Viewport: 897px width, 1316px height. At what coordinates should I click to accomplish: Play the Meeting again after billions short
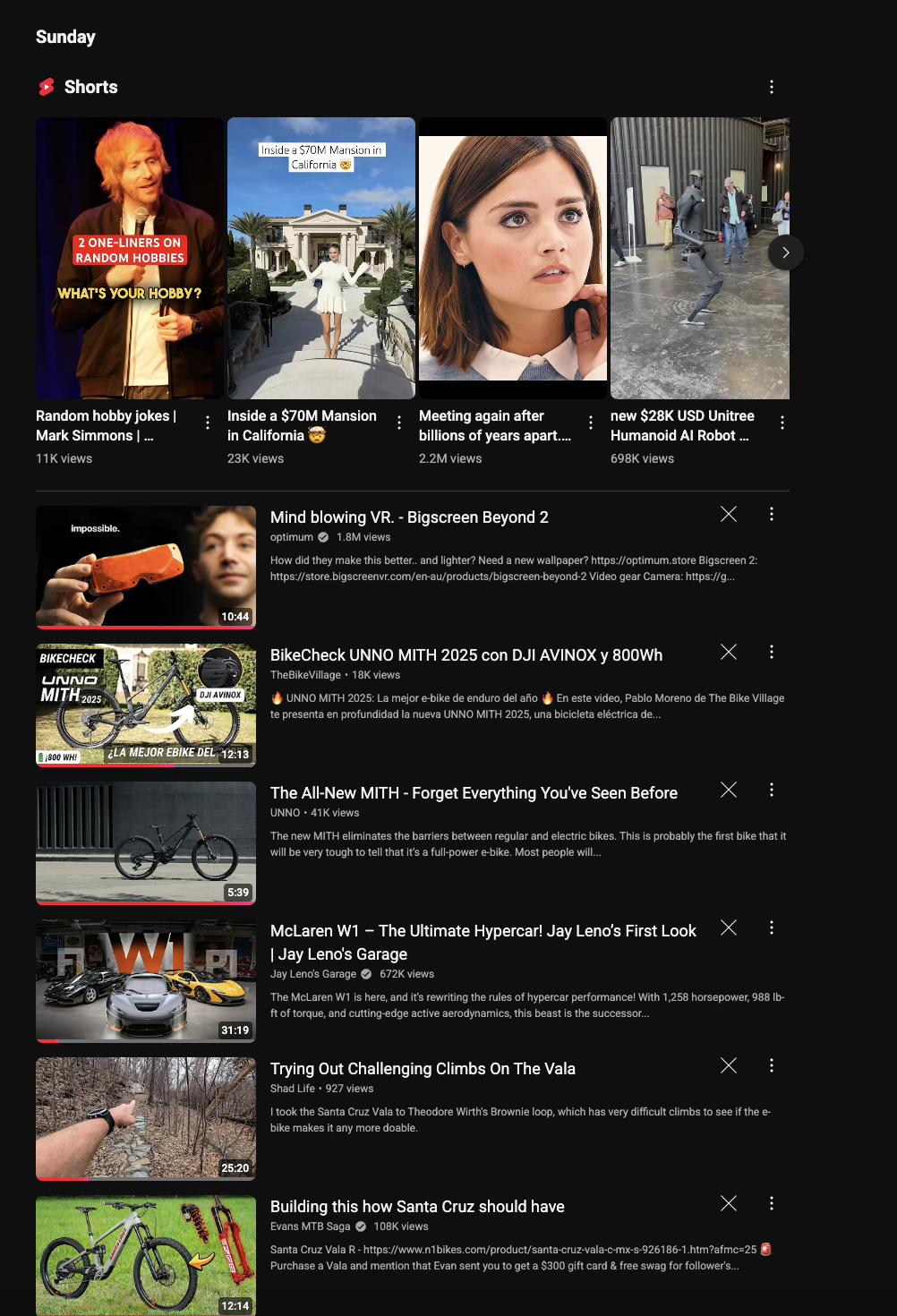click(x=513, y=258)
